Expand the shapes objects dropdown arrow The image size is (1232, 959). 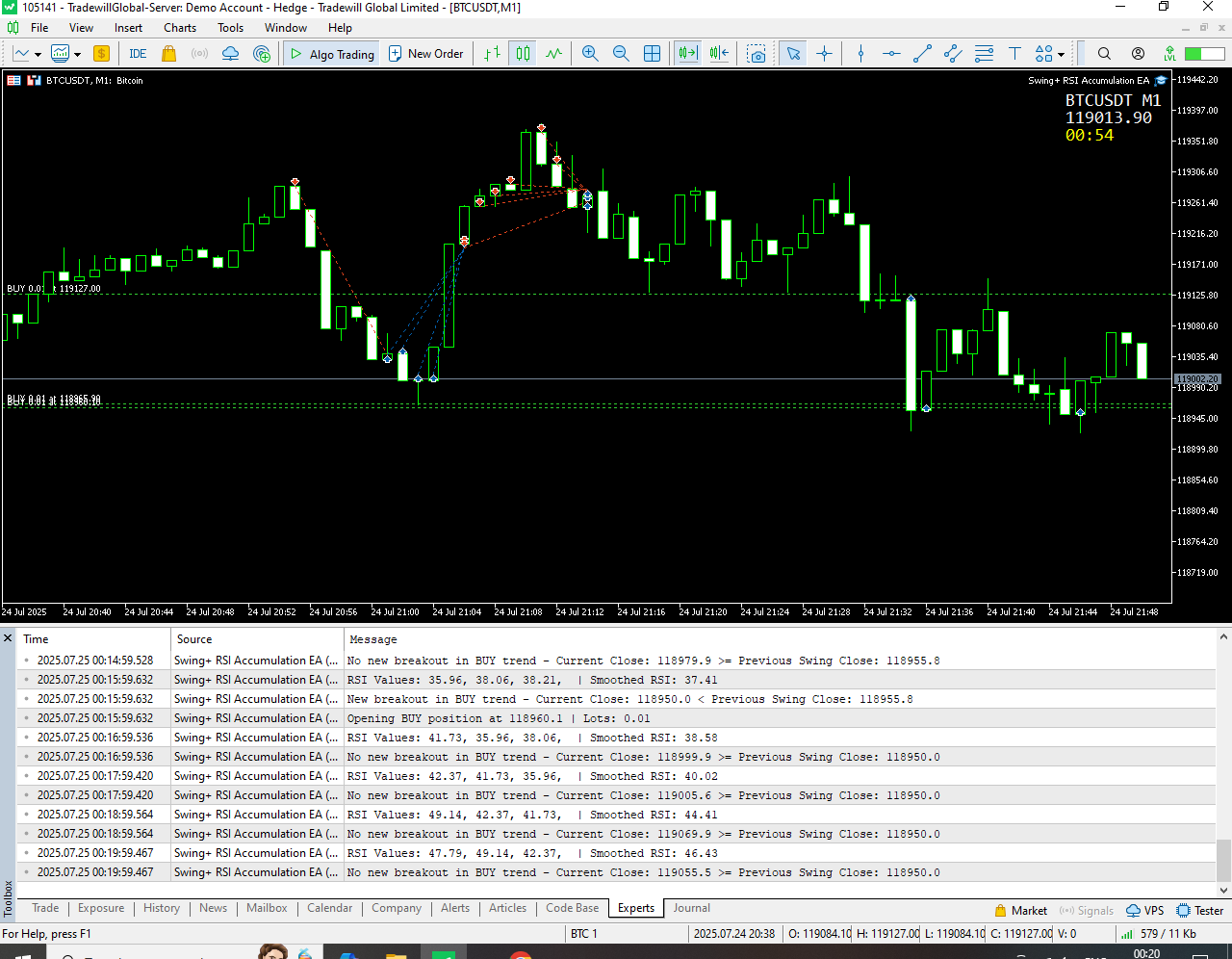click(1062, 55)
